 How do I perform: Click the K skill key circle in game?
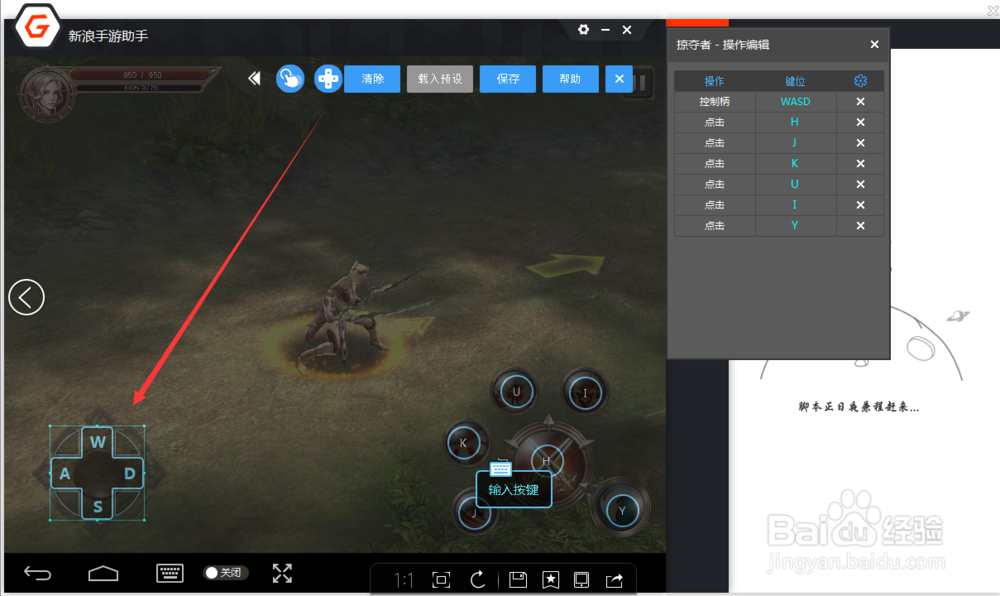464,443
